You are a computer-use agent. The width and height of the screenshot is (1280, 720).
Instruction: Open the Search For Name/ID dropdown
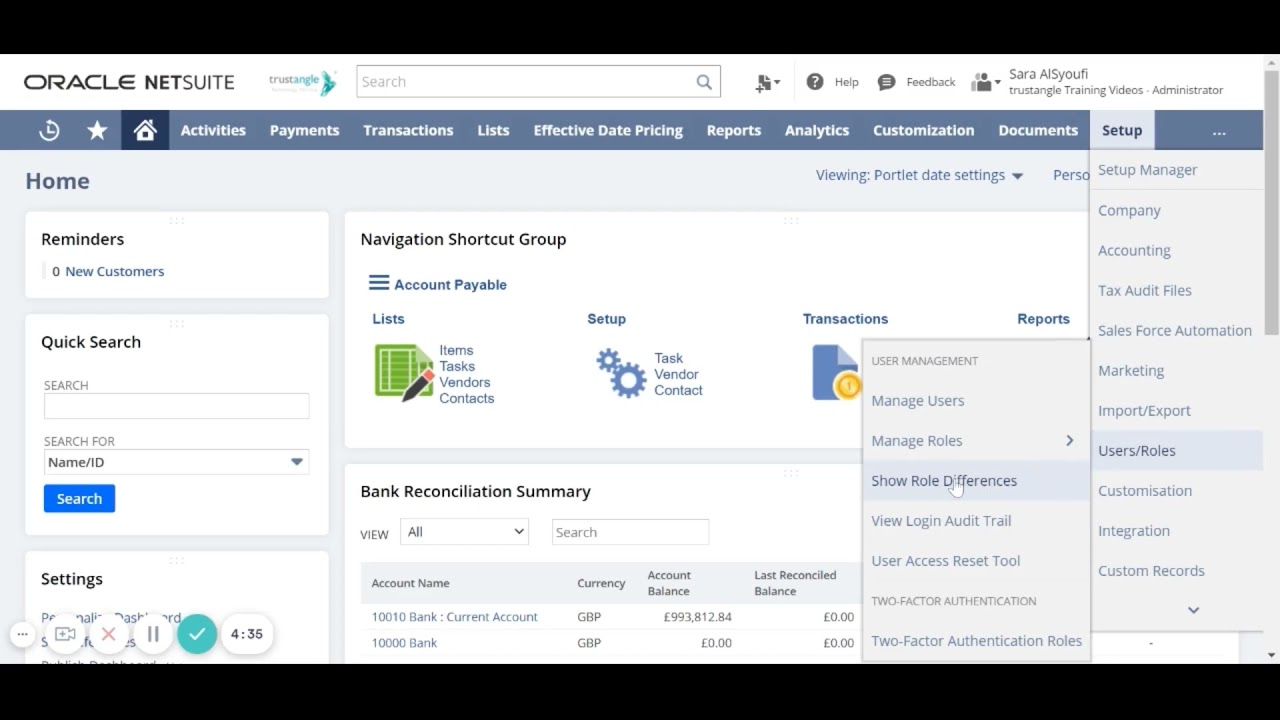(176, 462)
